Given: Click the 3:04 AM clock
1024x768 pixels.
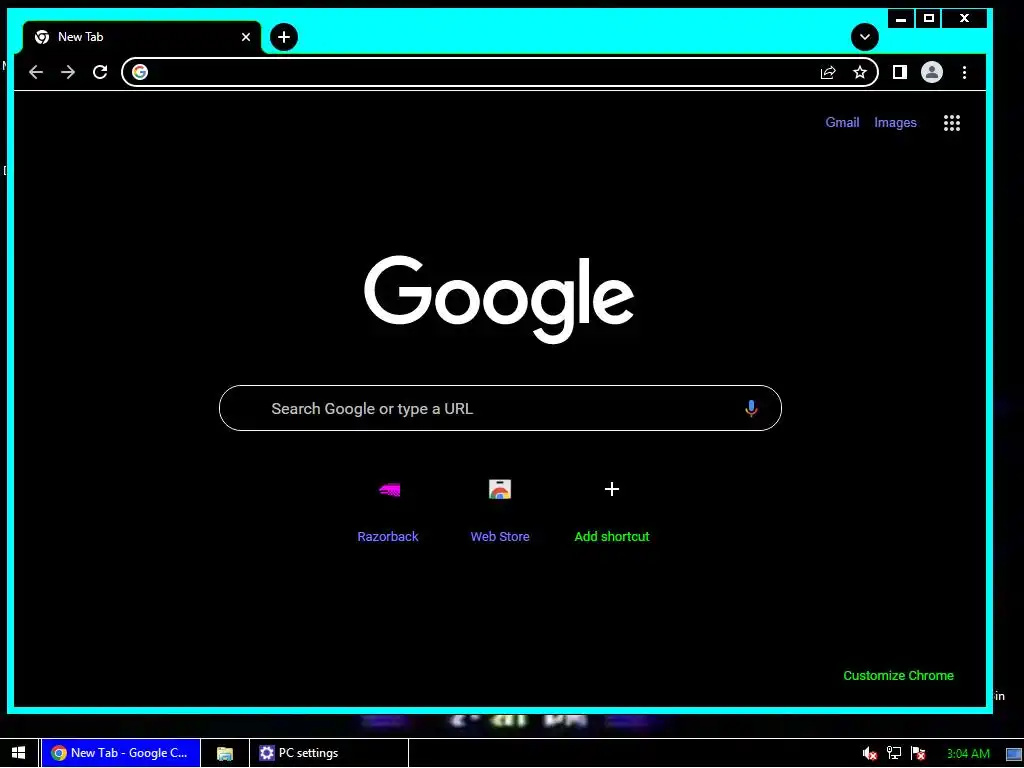Looking at the screenshot, I should [968, 754].
